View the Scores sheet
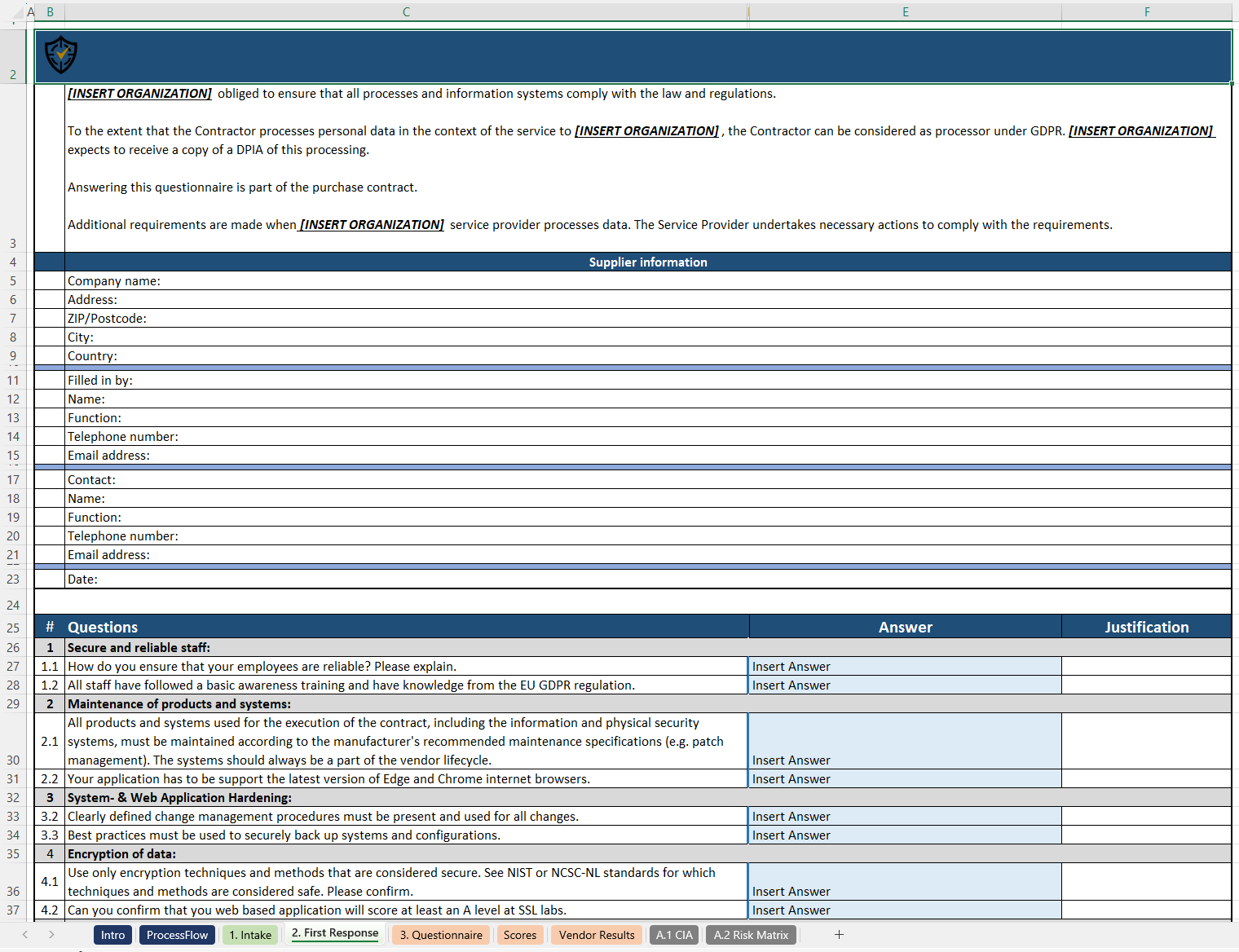 coord(520,935)
